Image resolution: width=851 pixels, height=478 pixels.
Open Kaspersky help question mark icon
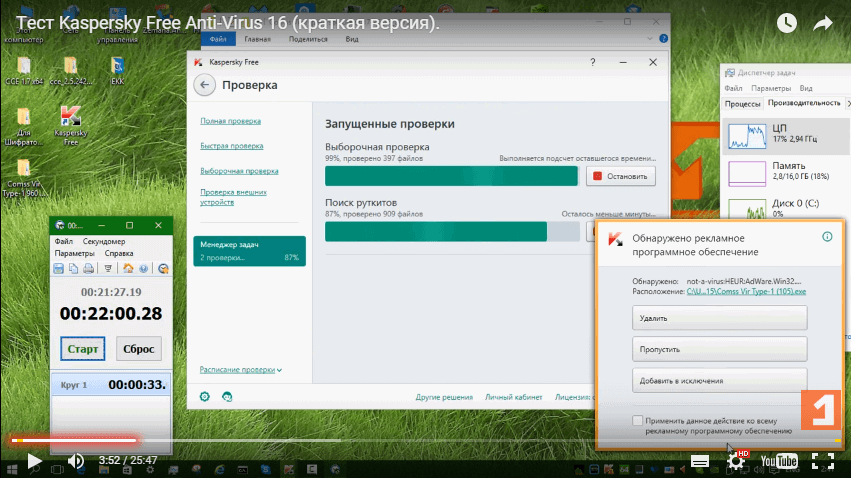[593, 62]
